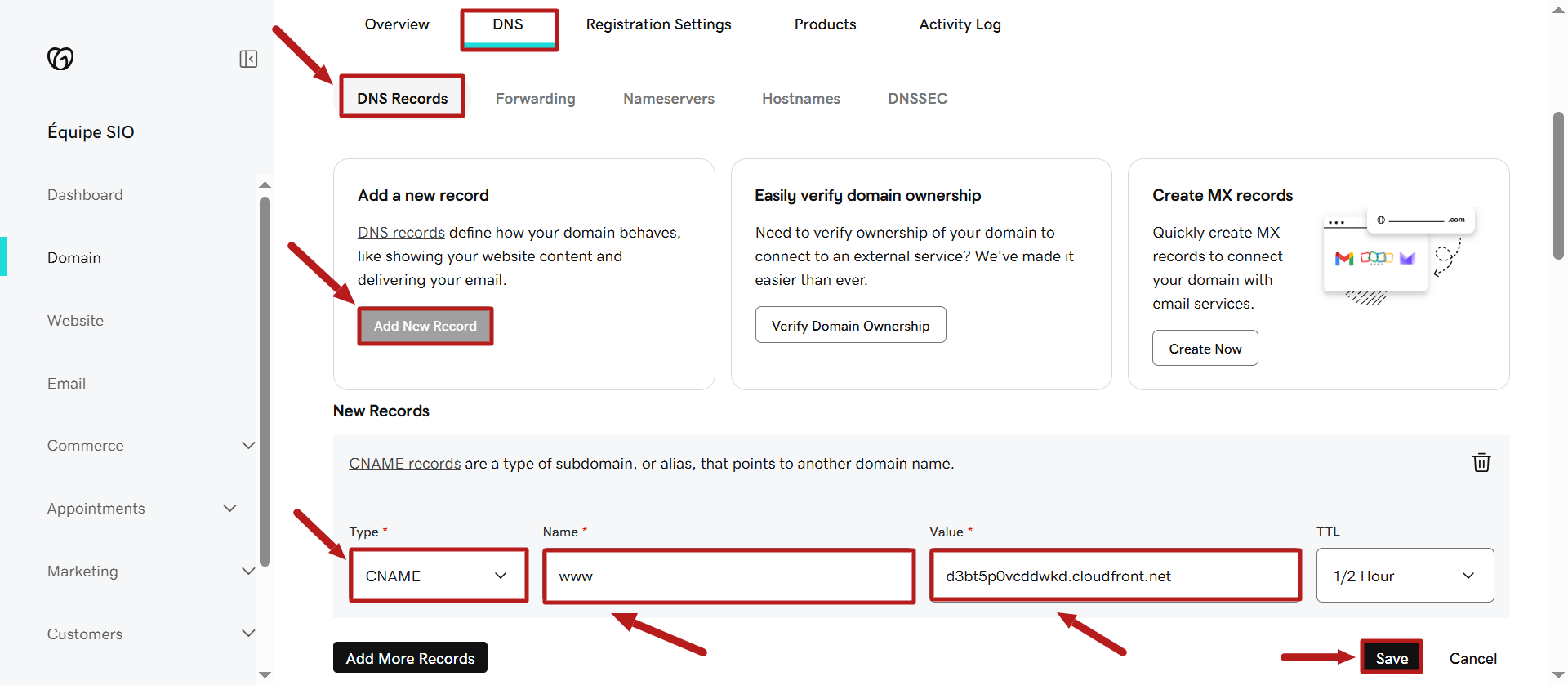Click the GoDaddy logo icon
Viewport: 1568px width, 685px height.
pyautogui.click(x=60, y=59)
